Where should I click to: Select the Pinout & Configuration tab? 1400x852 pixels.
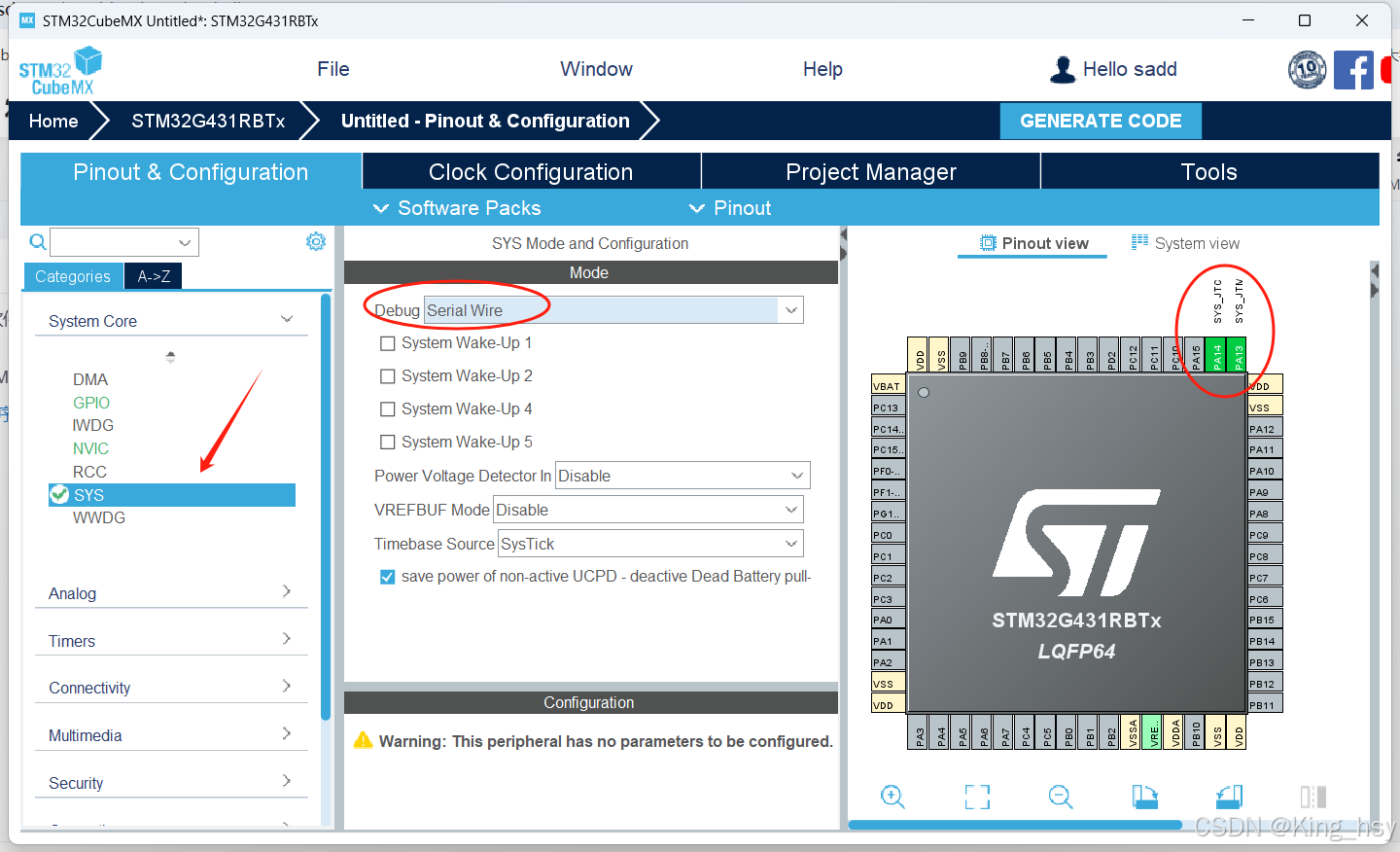pos(191,171)
